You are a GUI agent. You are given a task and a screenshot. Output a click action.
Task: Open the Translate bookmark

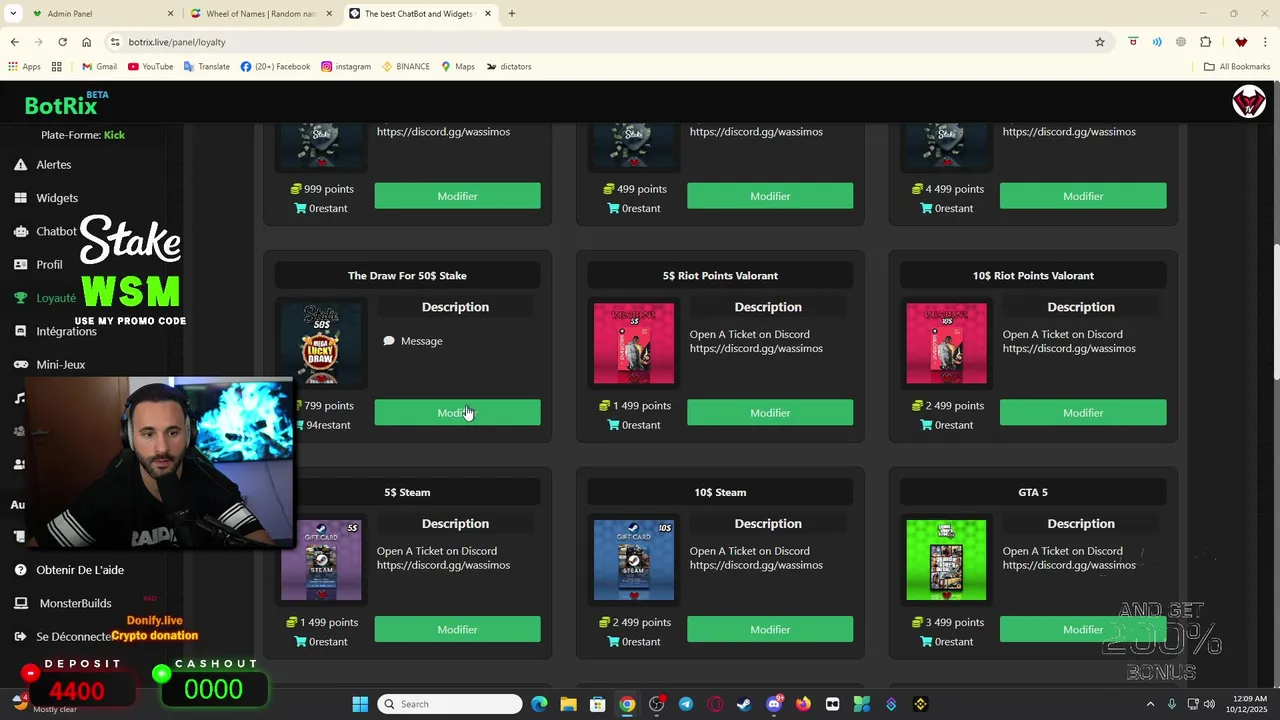[x=207, y=67]
